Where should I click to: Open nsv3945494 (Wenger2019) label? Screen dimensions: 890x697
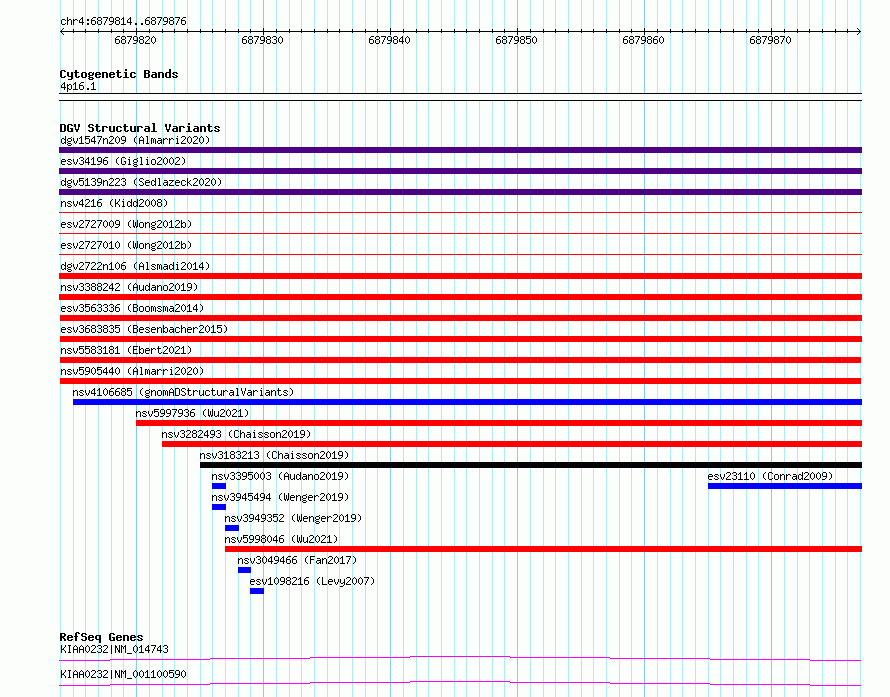click(280, 497)
